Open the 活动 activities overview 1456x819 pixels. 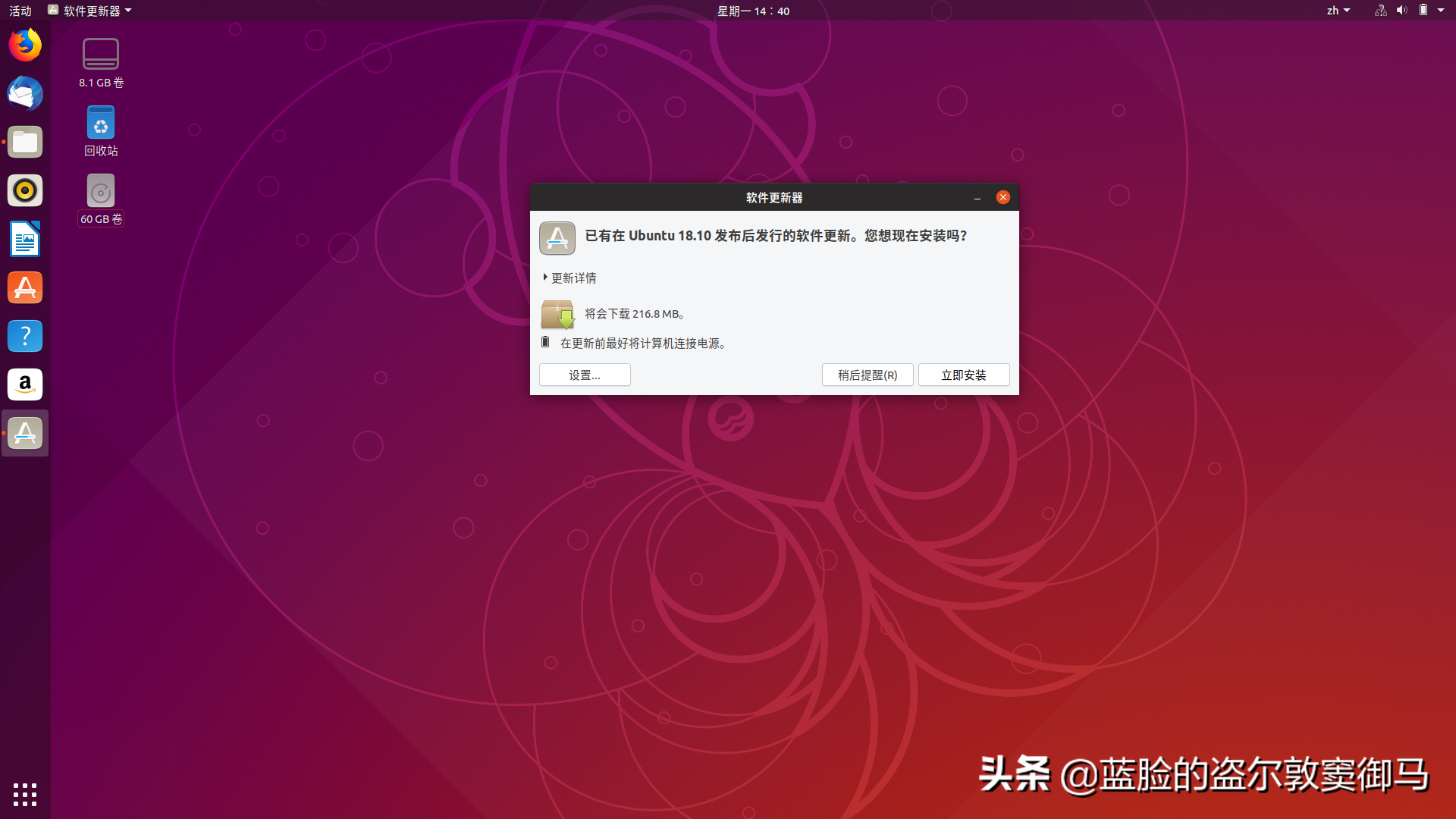click(x=20, y=11)
